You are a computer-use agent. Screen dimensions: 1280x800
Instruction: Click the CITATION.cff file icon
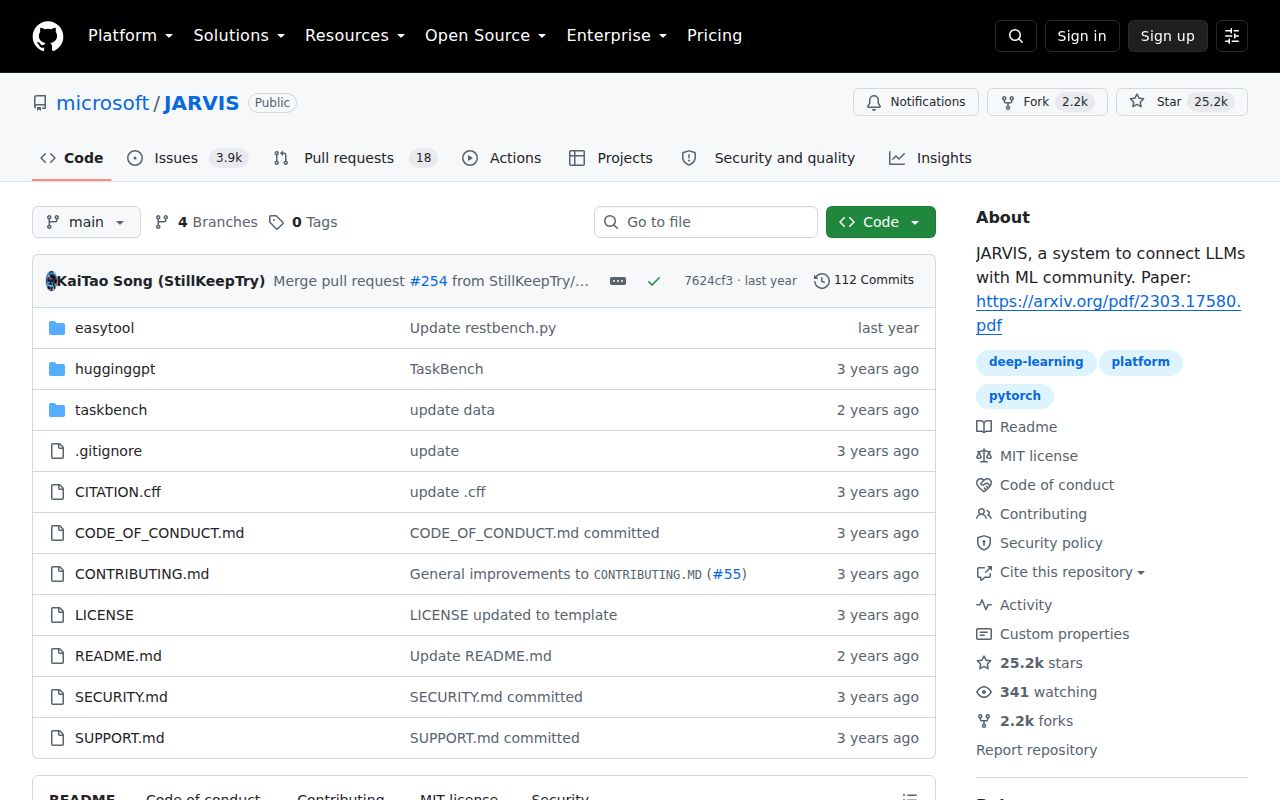point(57,492)
